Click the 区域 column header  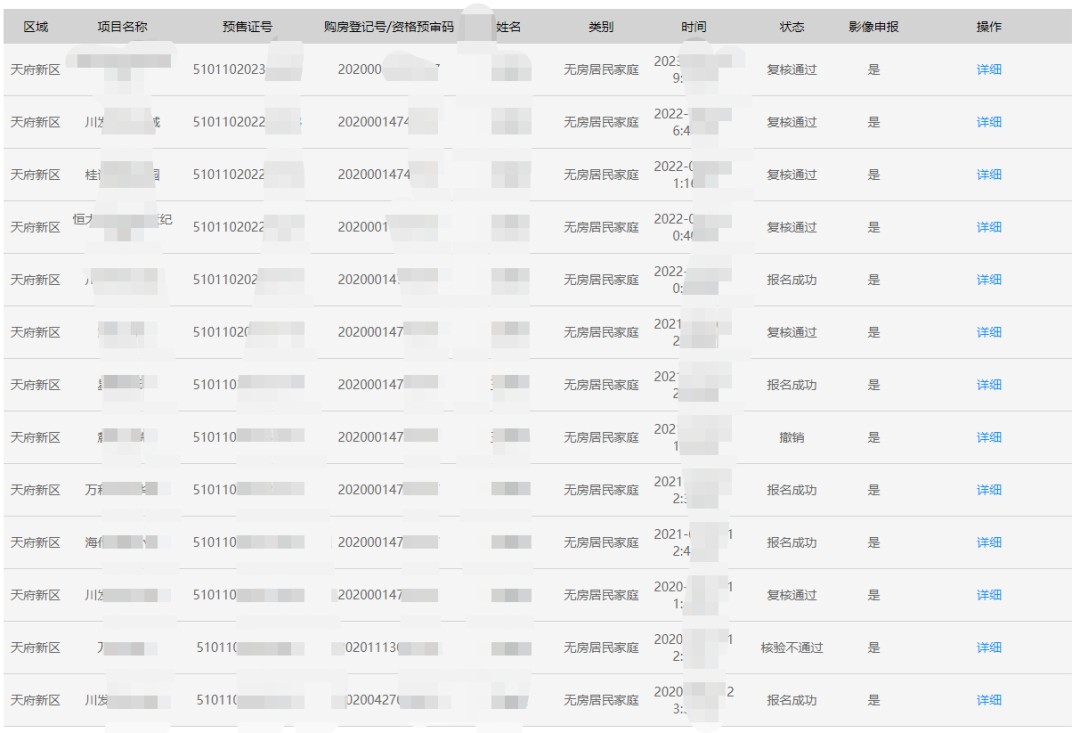(x=36, y=27)
